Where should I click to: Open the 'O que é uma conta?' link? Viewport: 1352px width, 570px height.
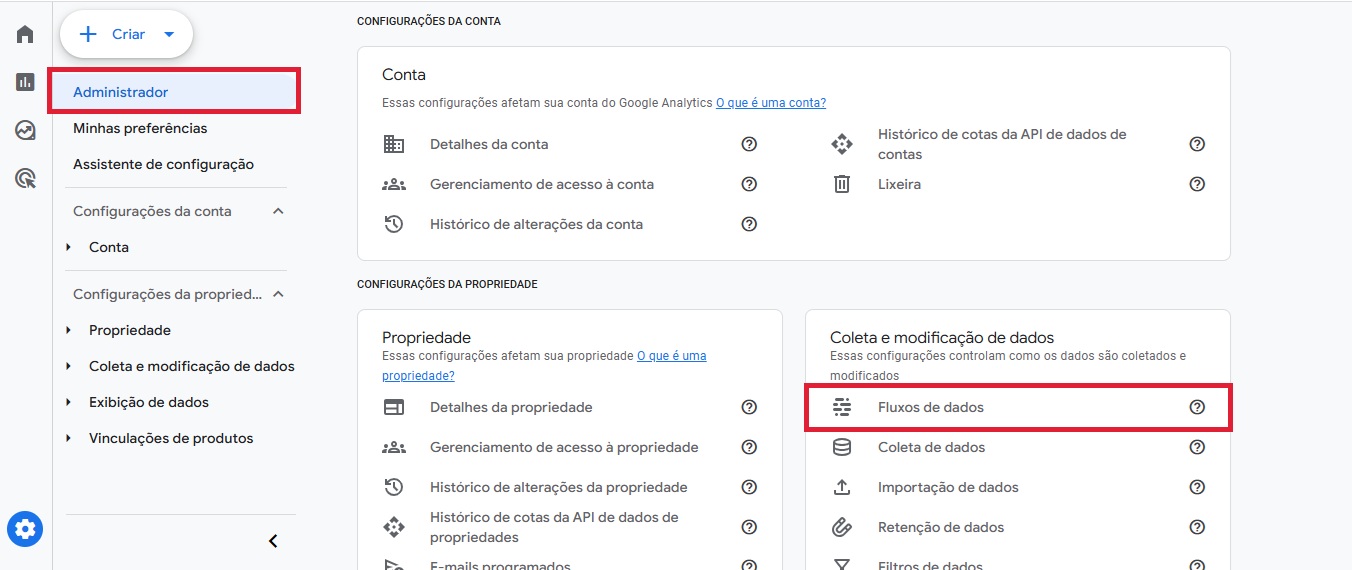point(771,103)
